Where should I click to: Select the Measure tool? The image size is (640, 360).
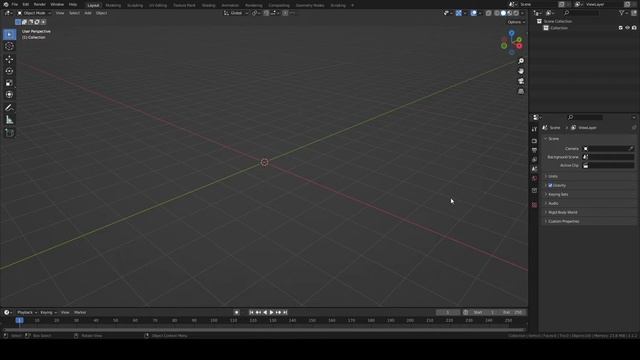[9, 120]
